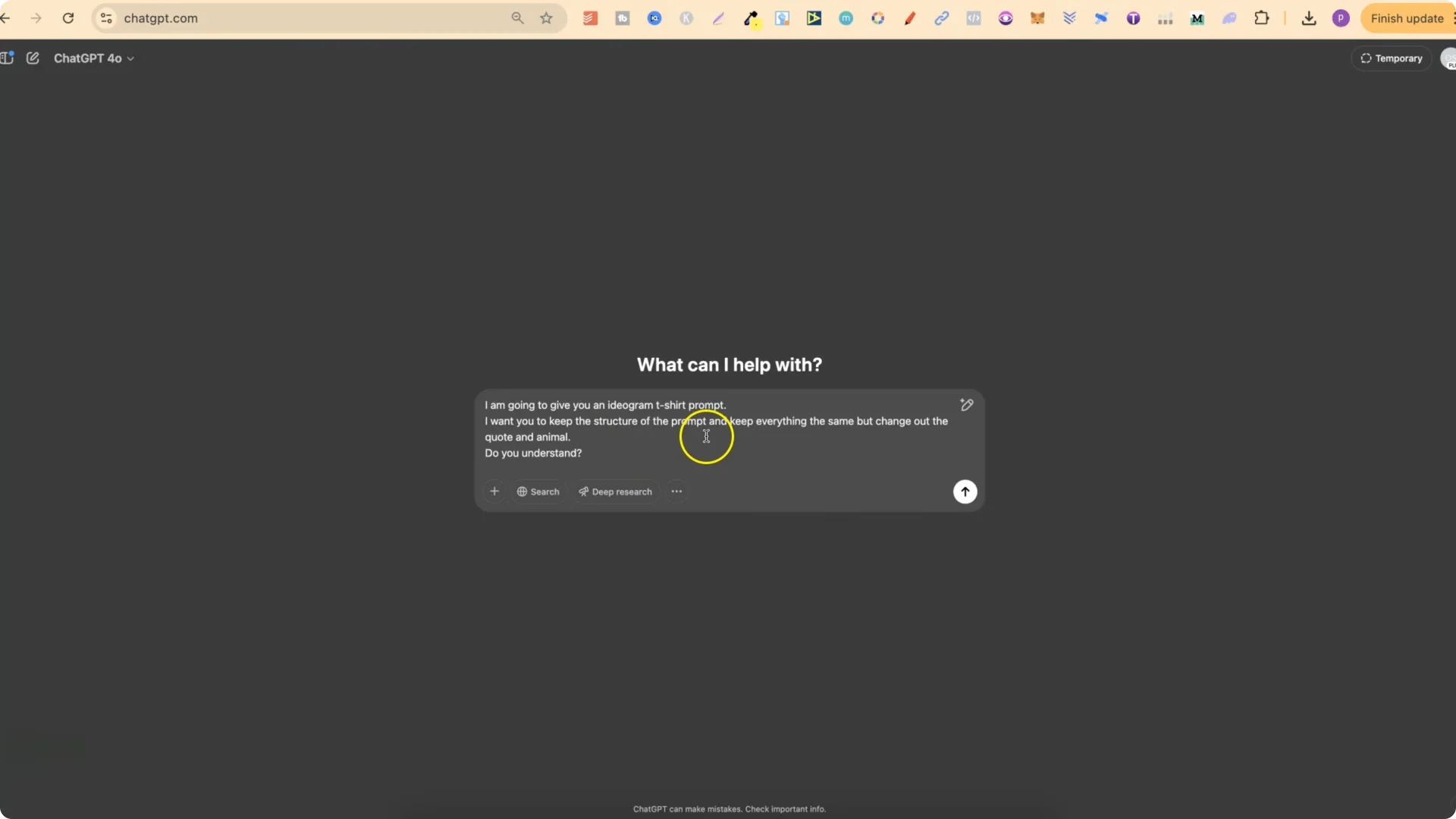1456x819 pixels.
Task: Click the edit-prompt pencil icon in the composer
Action: 966,405
